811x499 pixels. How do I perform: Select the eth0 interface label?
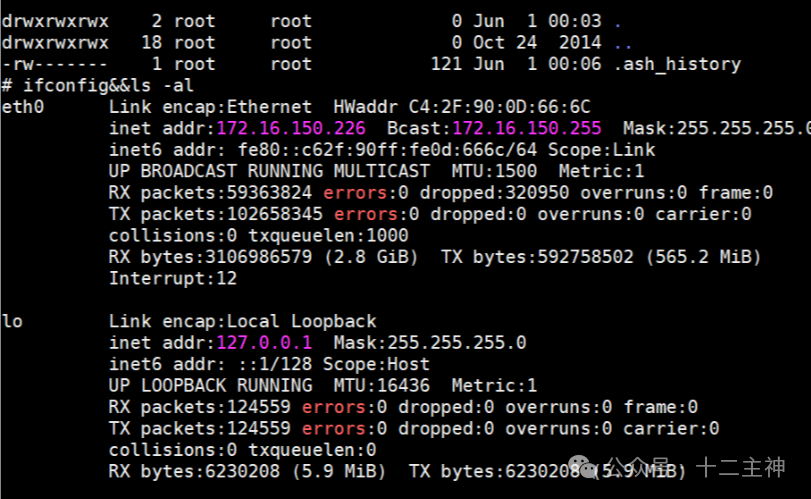point(23,107)
